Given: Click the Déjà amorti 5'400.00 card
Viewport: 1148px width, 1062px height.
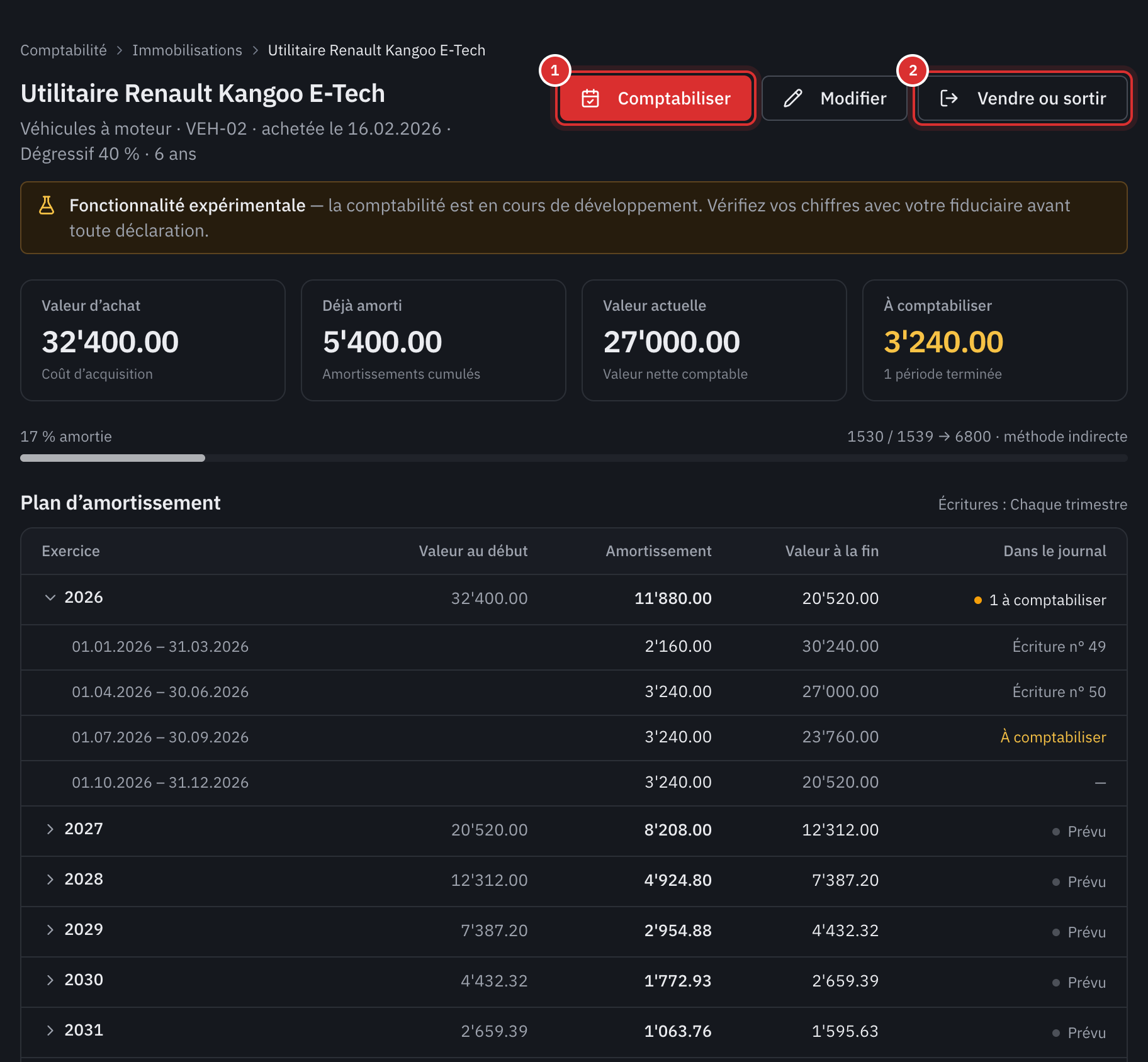Looking at the screenshot, I should 434,340.
